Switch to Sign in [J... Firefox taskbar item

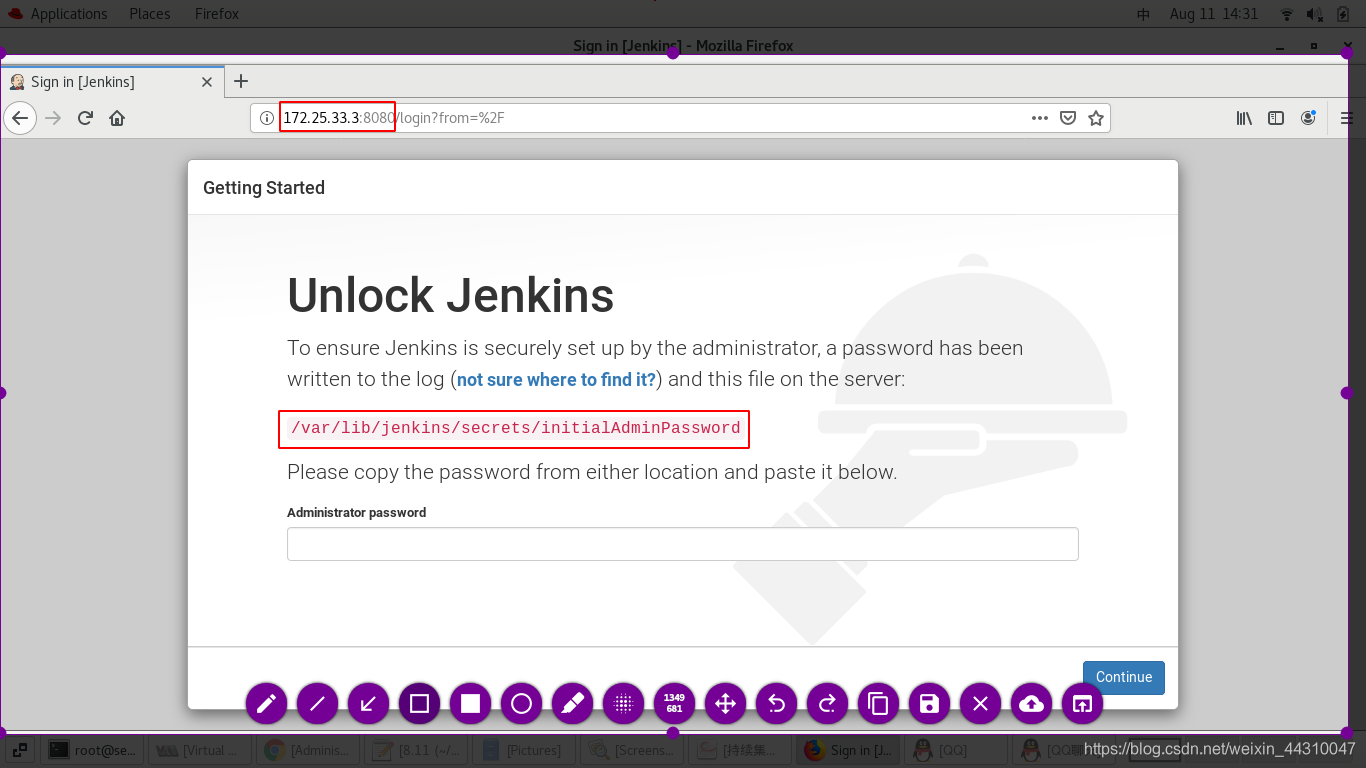click(846, 750)
